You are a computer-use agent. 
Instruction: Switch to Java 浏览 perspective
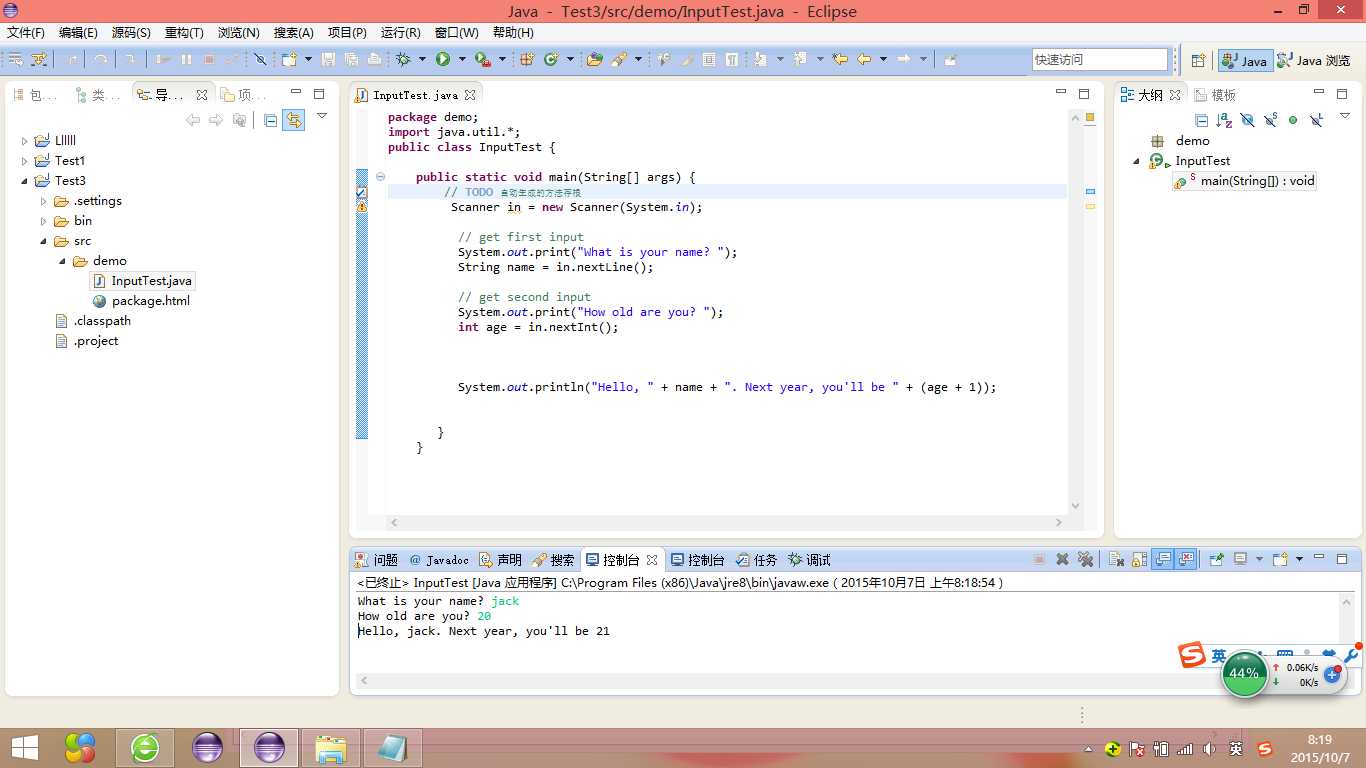(1314, 60)
